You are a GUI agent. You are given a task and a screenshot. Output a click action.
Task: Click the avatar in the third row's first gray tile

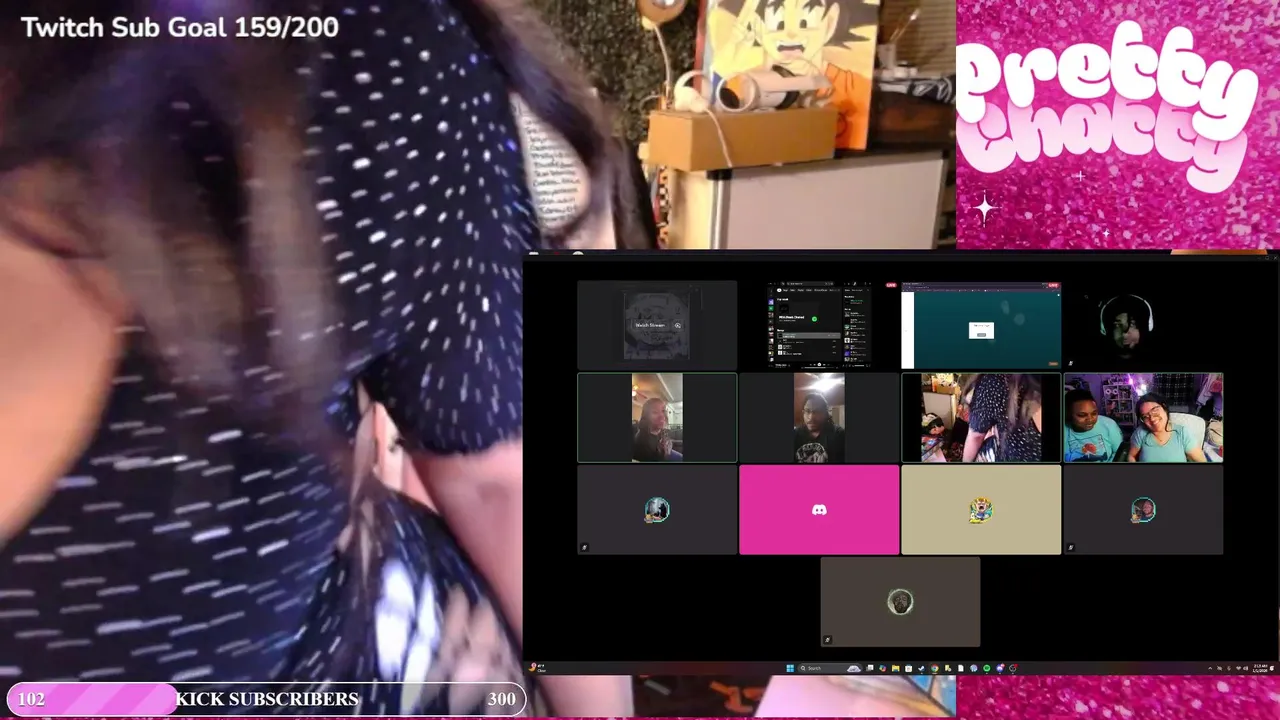pyautogui.click(x=657, y=510)
